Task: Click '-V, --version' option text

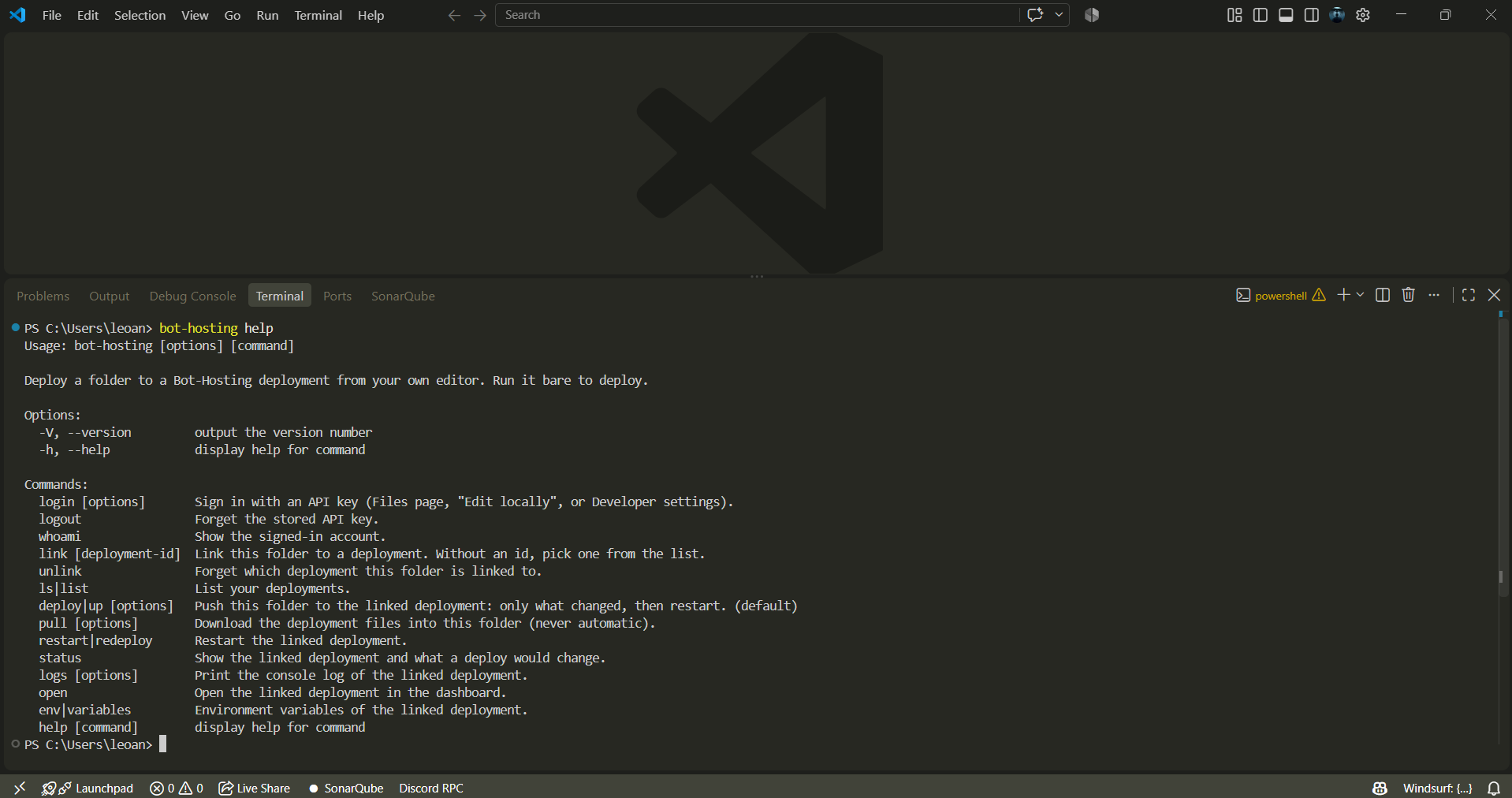Action: click(x=85, y=432)
